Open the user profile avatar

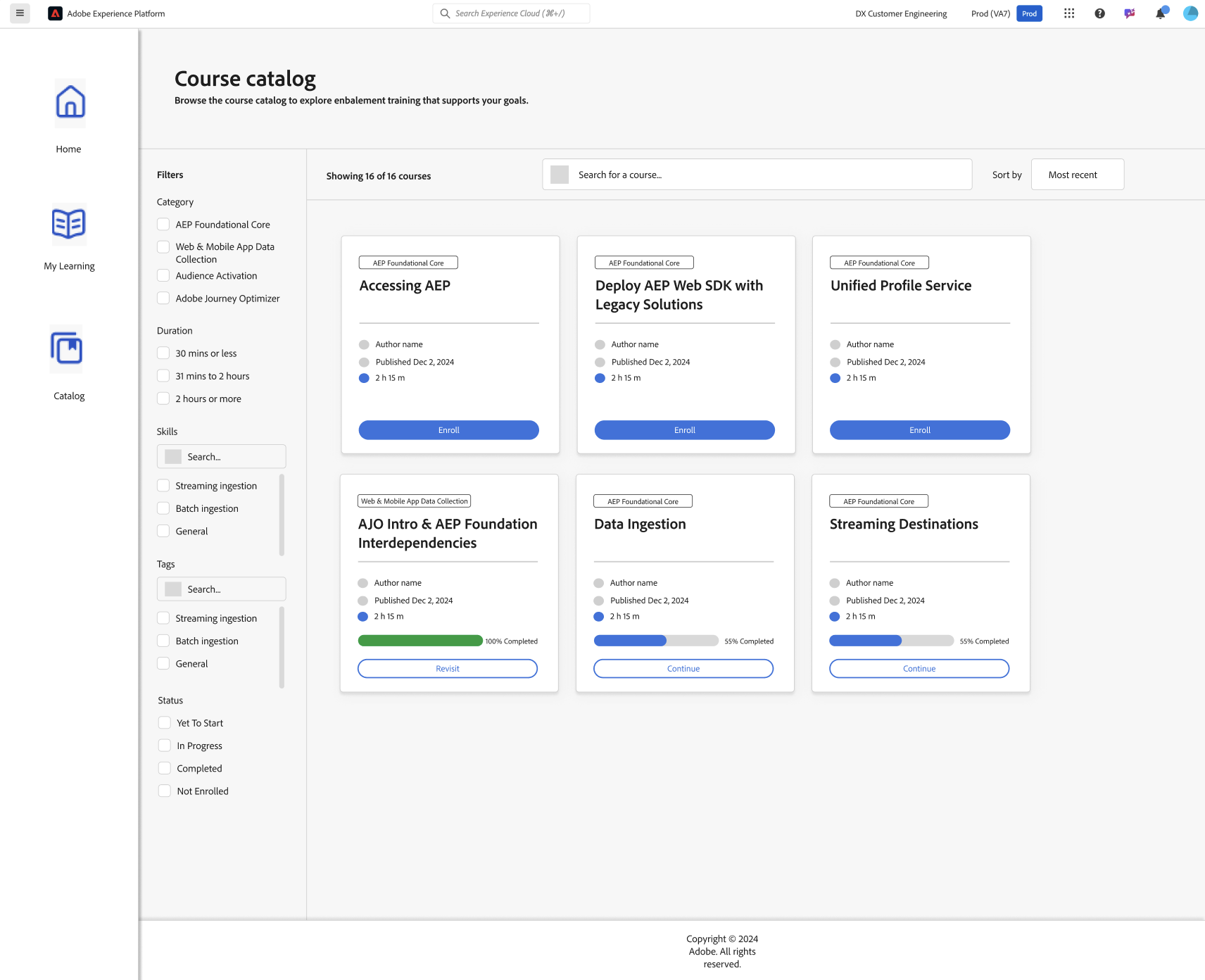[1190, 13]
